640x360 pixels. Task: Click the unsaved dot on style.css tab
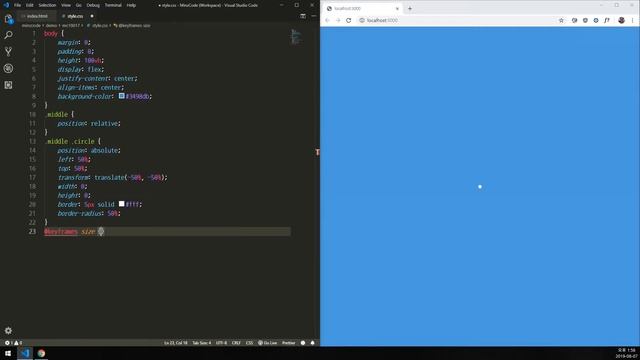pos(92,16)
